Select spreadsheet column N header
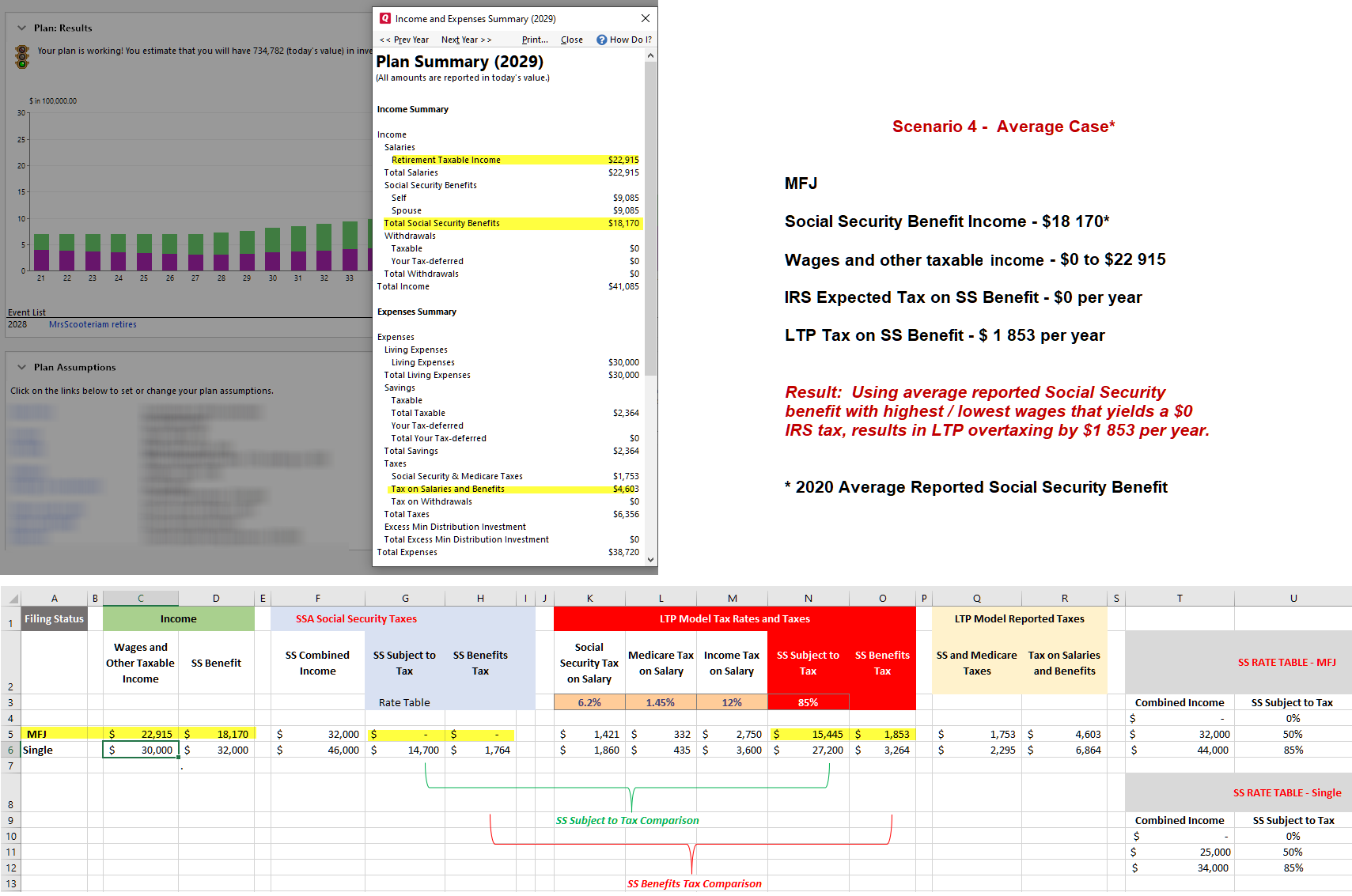Image resolution: width=1352 pixels, height=896 pixels. 808,598
